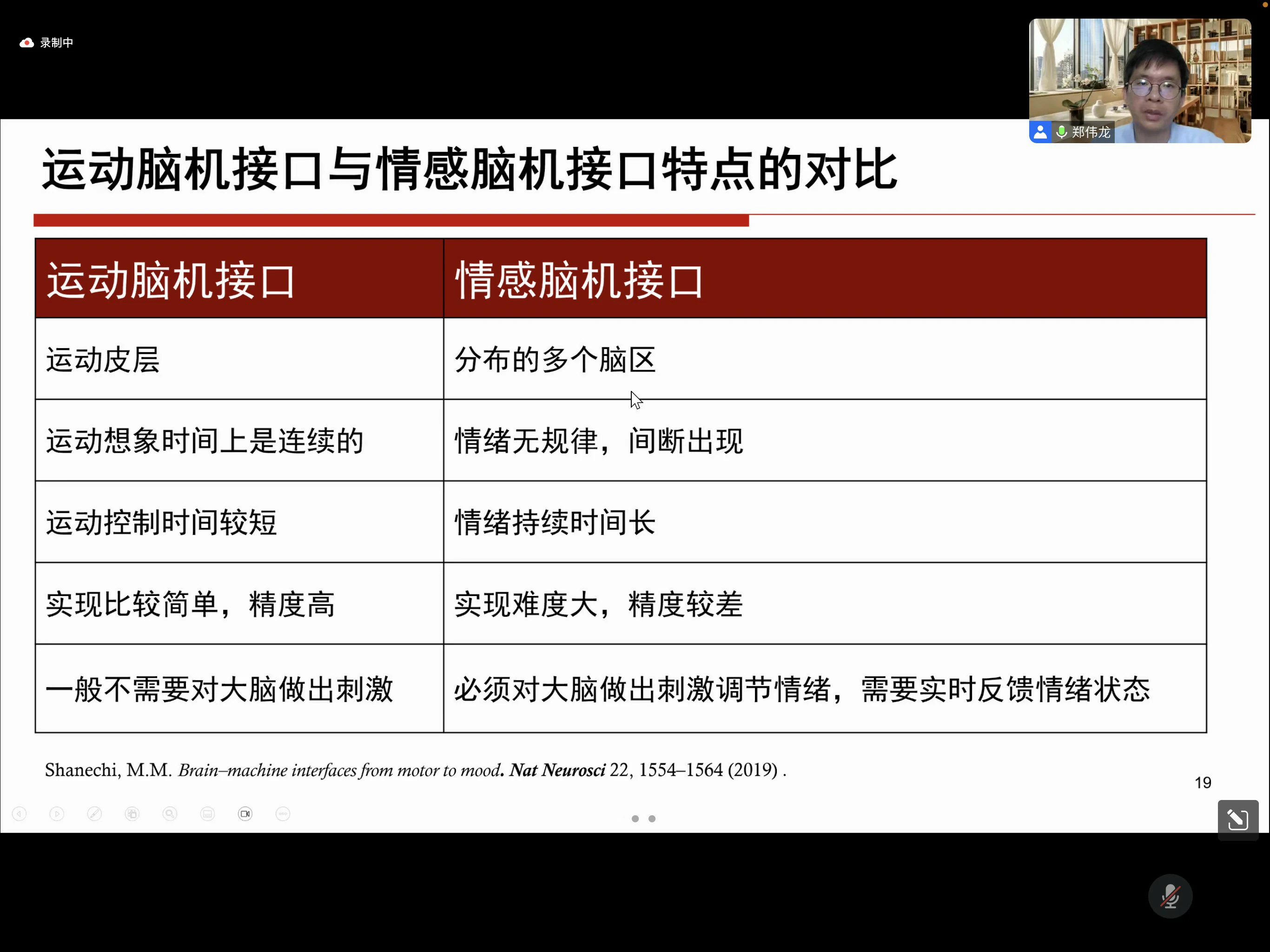
Task: Select the second page indicator dot
Action: coord(652,819)
